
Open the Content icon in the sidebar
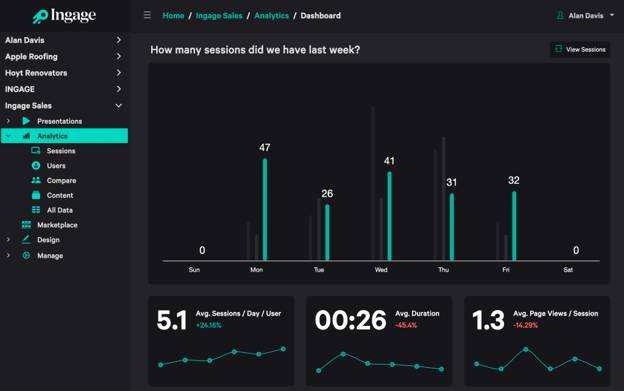click(36, 195)
